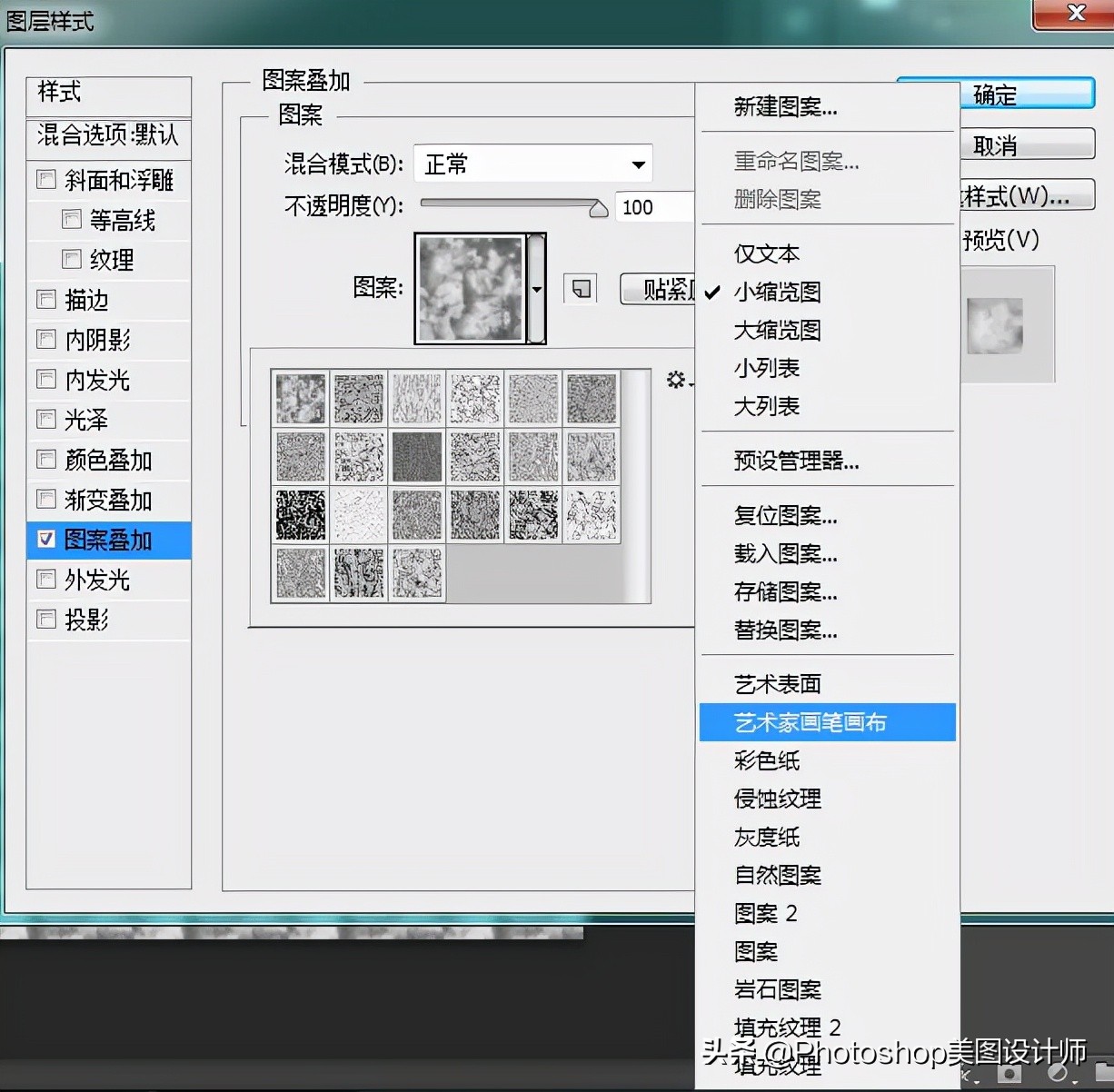Image resolution: width=1114 pixels, height=1092 pixels.
Task: Click the opacity value field showing 100
Action: click(649, 207)
